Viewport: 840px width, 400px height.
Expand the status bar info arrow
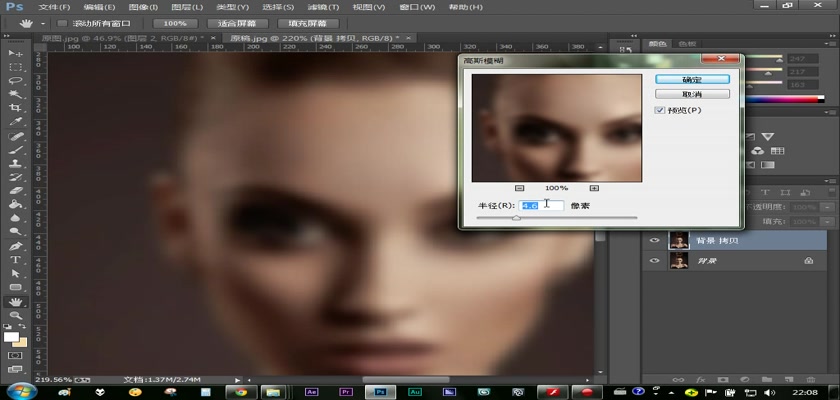pyautogui.click(x=237, y=380)
